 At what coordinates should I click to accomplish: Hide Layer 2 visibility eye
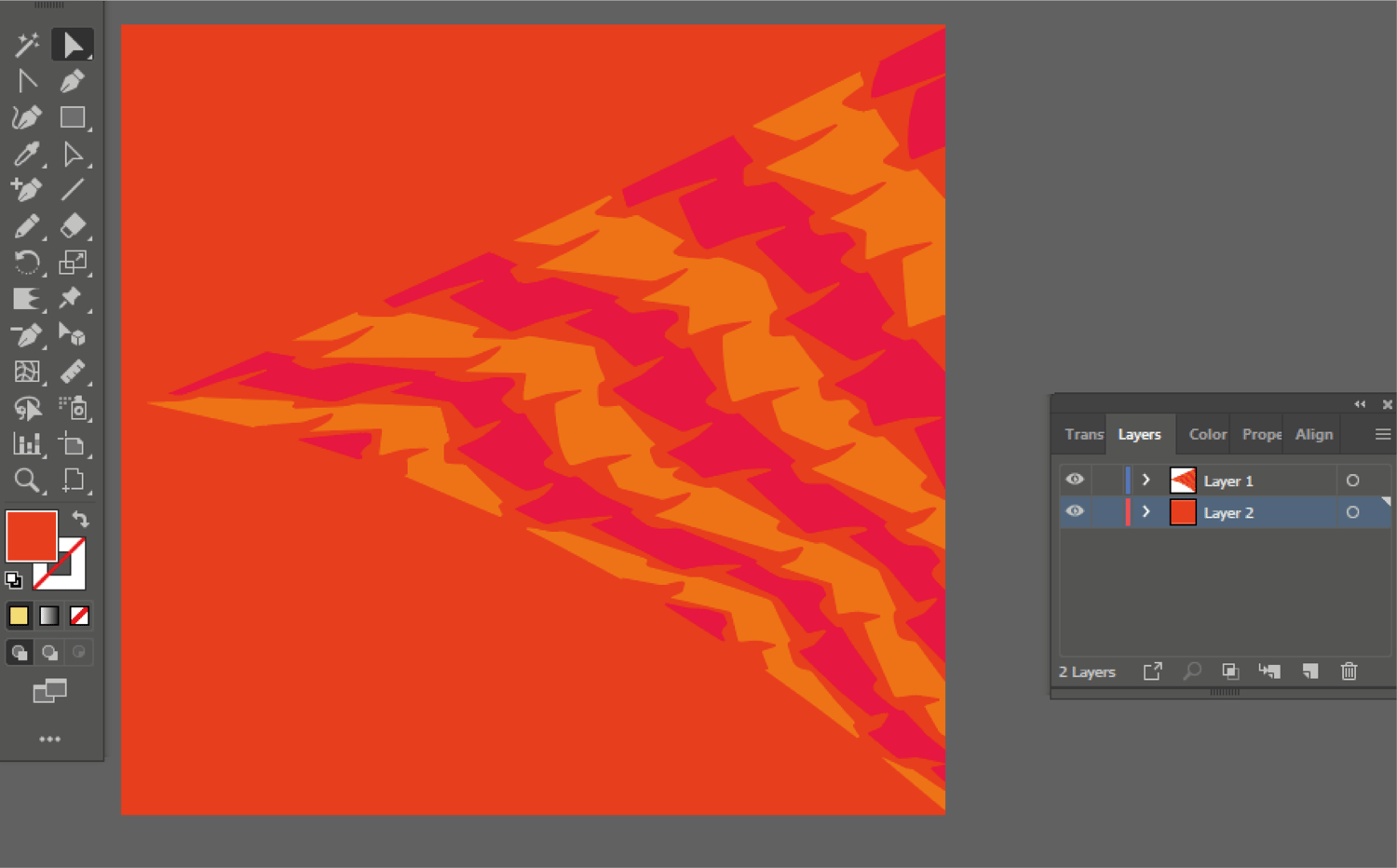1074,511
